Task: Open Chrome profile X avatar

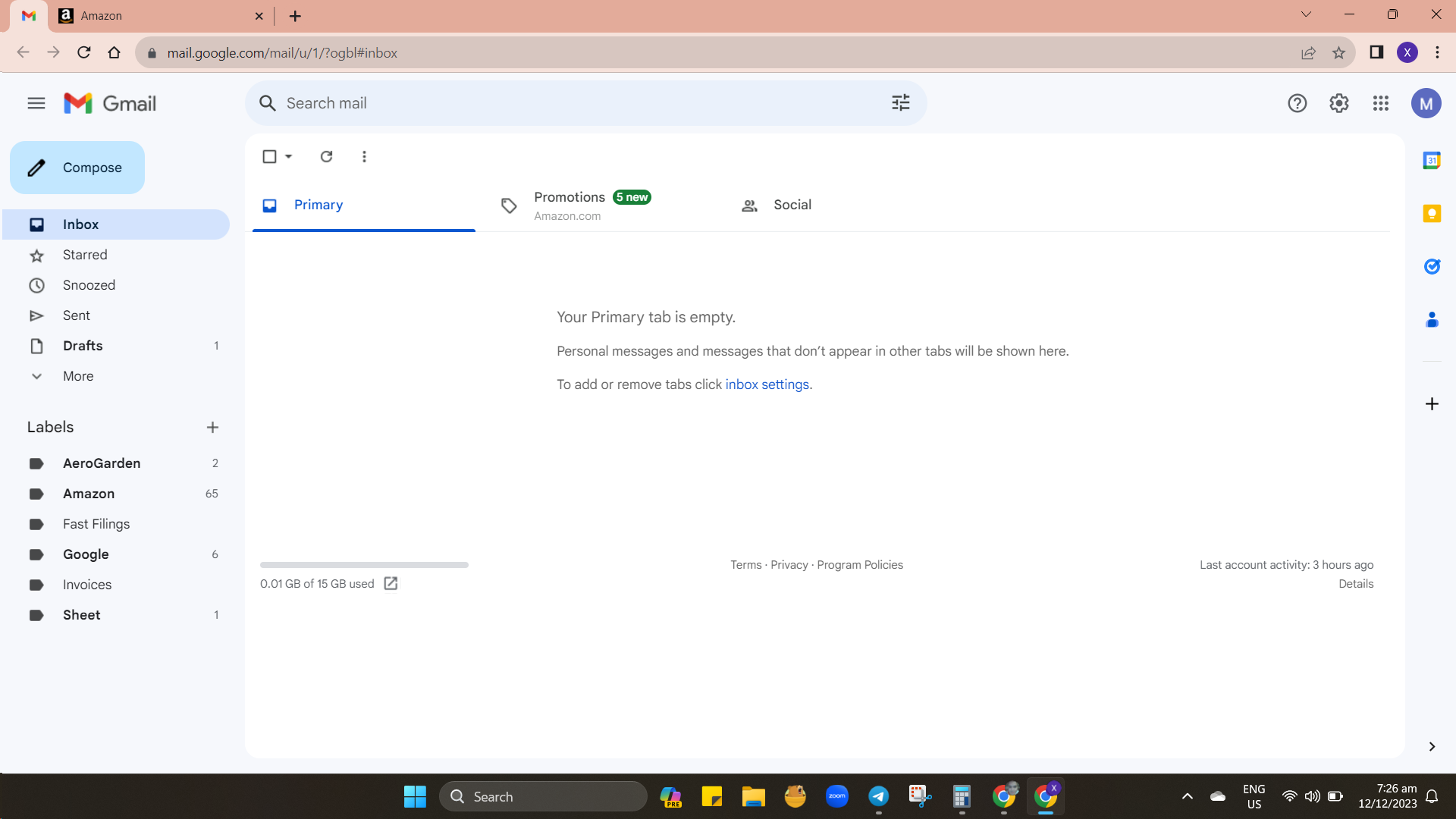Action: 1407,52
